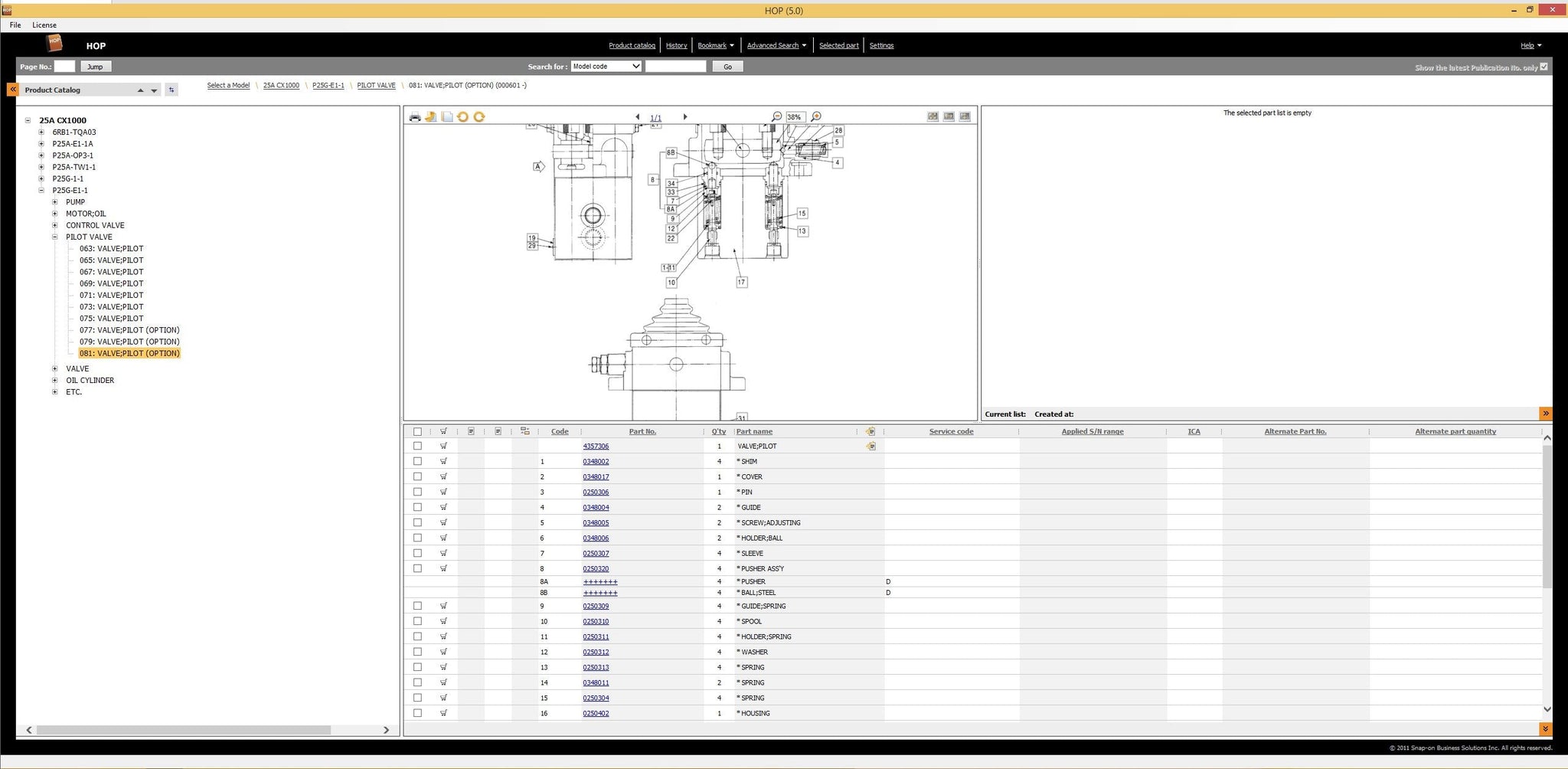Image resolution: width=1568 pixels, height=769 pixels.
Task: Collapse the left Product Catalog panel
Action: 12,90
